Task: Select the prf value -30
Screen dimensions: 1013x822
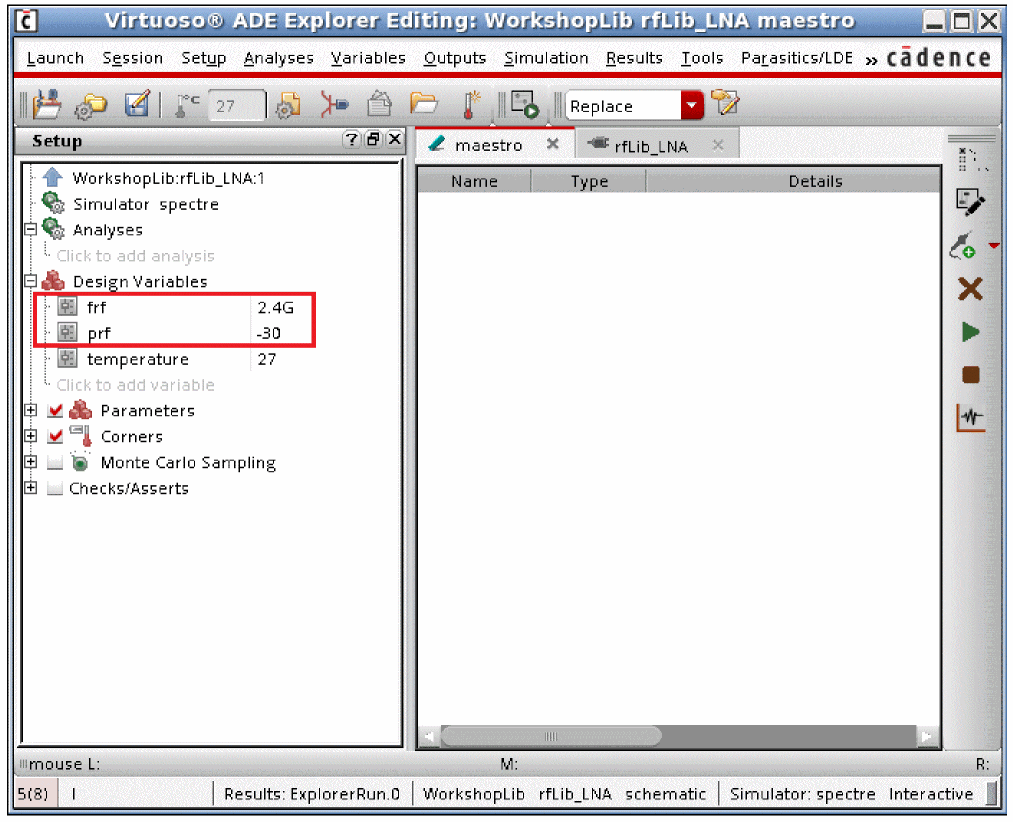Action: pos(269,333)
